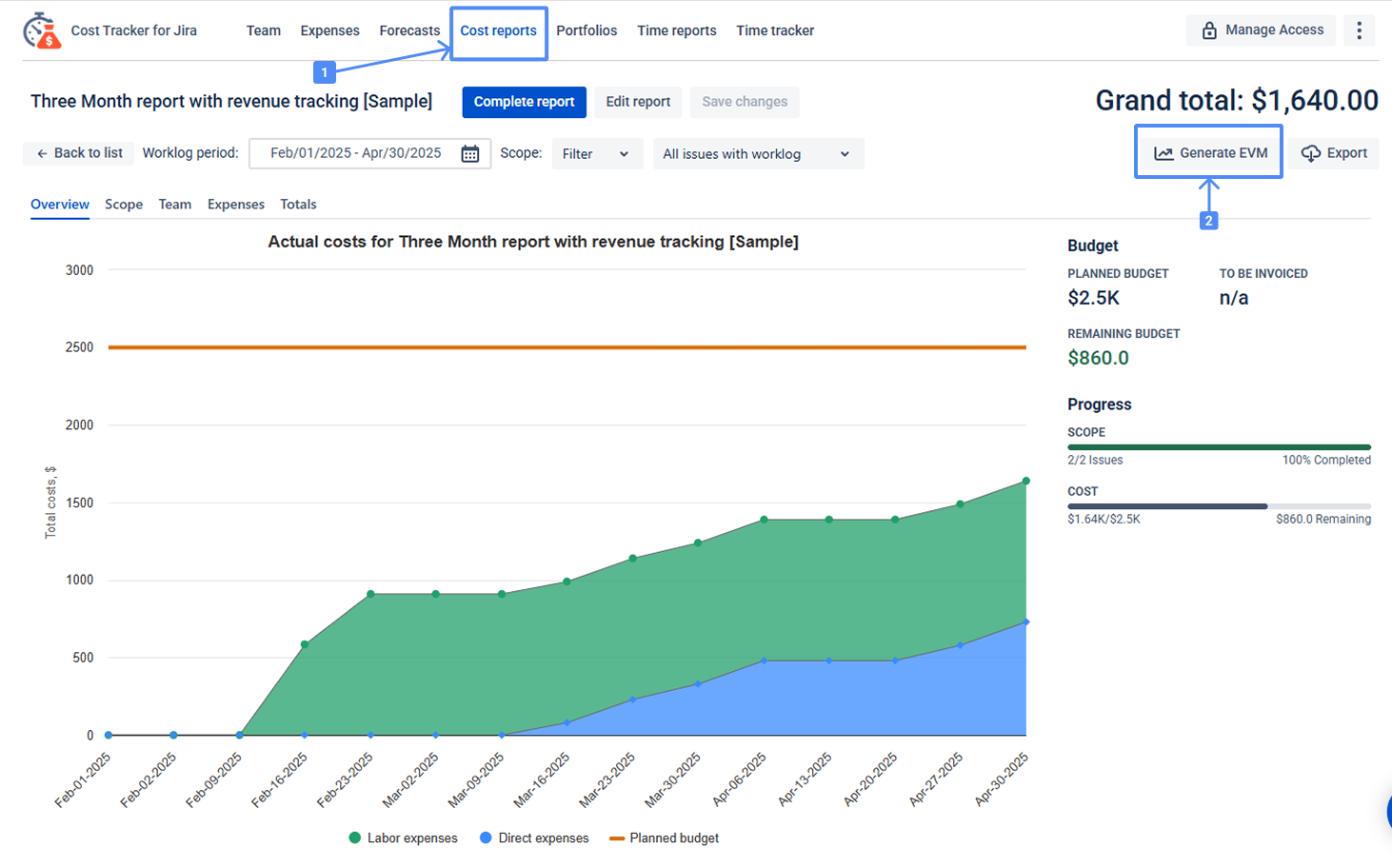Switch to the Expenses report tab
This screenshot has width=1392, height=868.
point(235,205)
